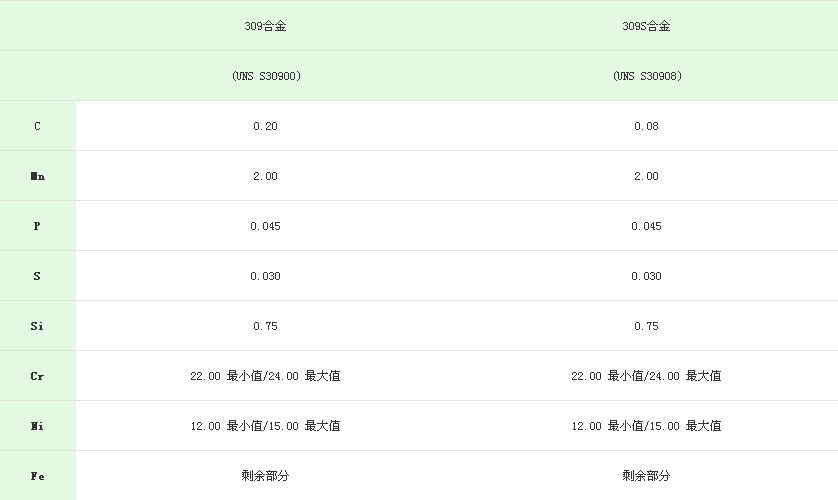Click the Mn row label
838x500 pixels.
[x=37, y=176]
